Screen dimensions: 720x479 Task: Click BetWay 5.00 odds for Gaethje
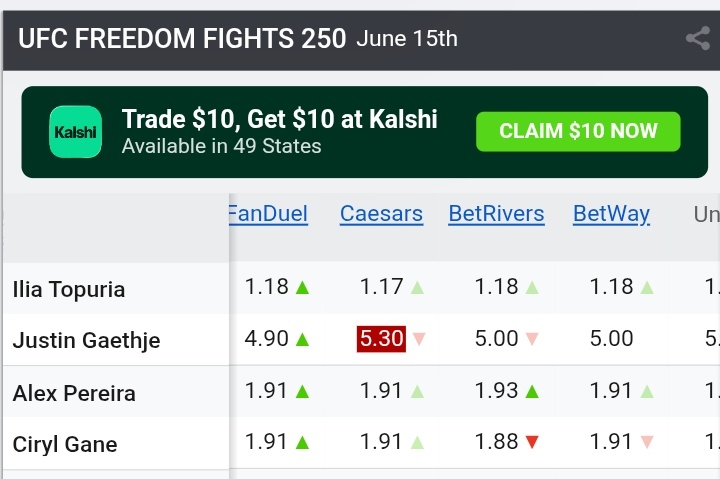click(x=611, y=339)
